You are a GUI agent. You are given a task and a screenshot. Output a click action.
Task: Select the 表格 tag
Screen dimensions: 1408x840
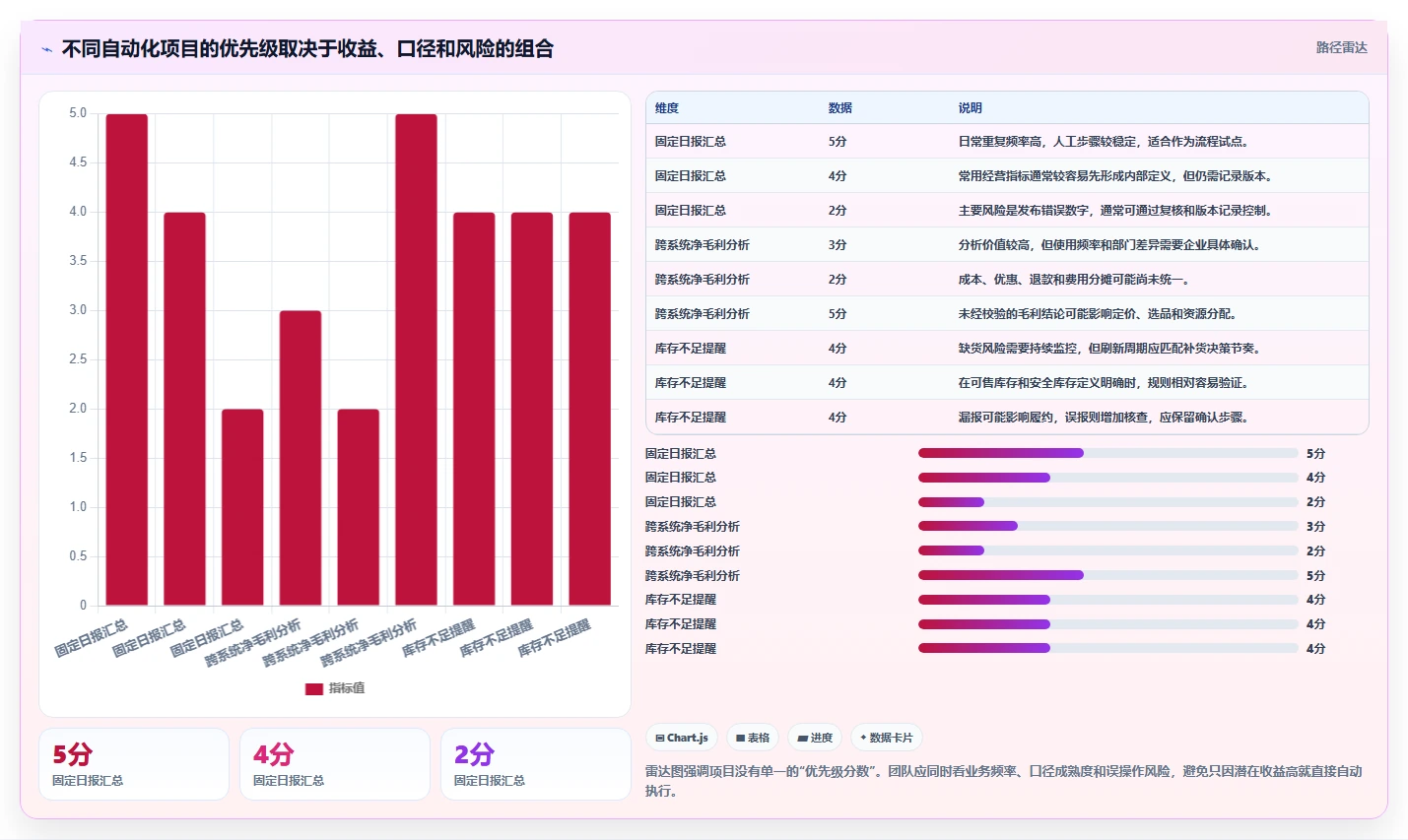(x=753, y=738)
